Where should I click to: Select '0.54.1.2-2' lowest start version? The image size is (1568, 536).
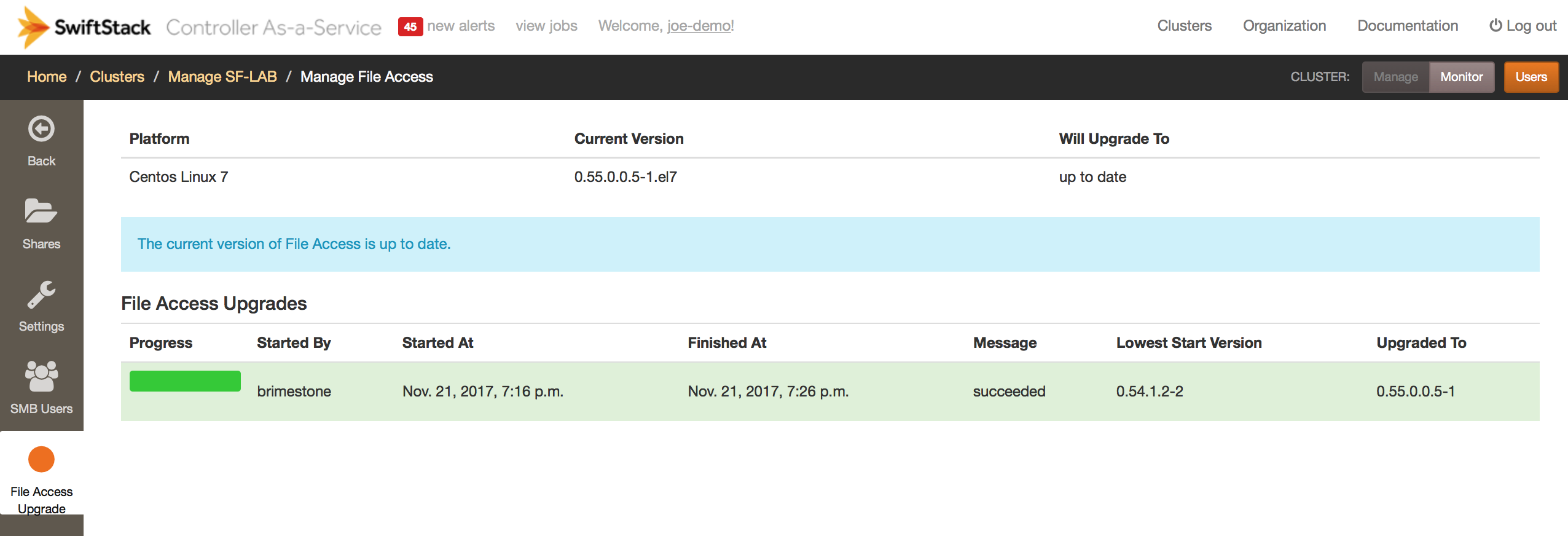(x=1150, y=392)
